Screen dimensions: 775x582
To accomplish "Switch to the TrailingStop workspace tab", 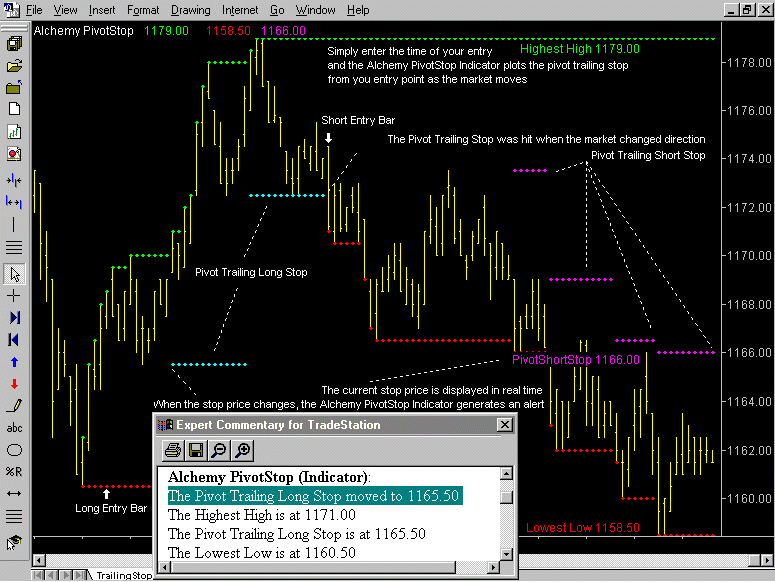I will pos(124,575).
